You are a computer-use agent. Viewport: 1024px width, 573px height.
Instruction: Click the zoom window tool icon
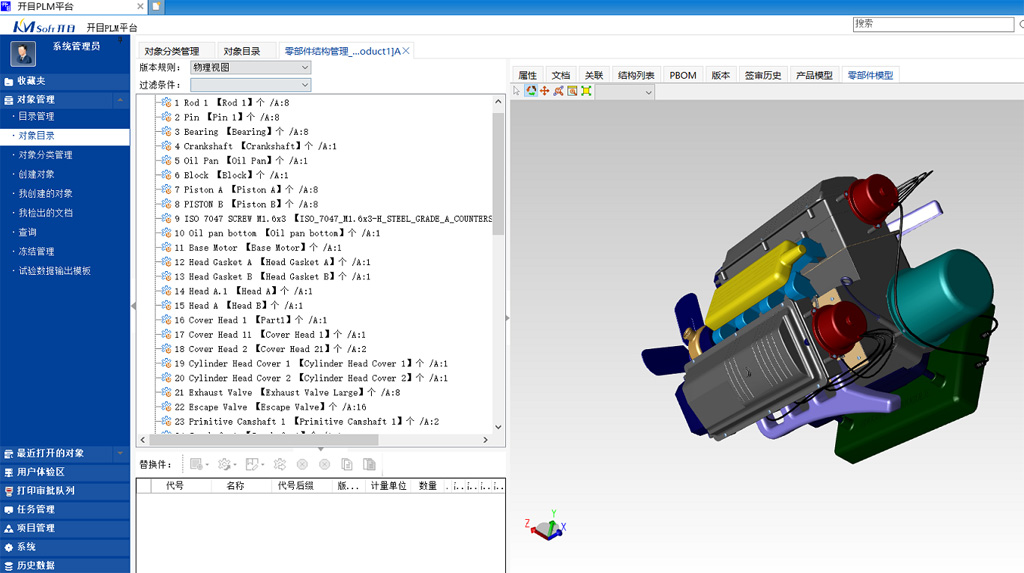coord(572,91)
